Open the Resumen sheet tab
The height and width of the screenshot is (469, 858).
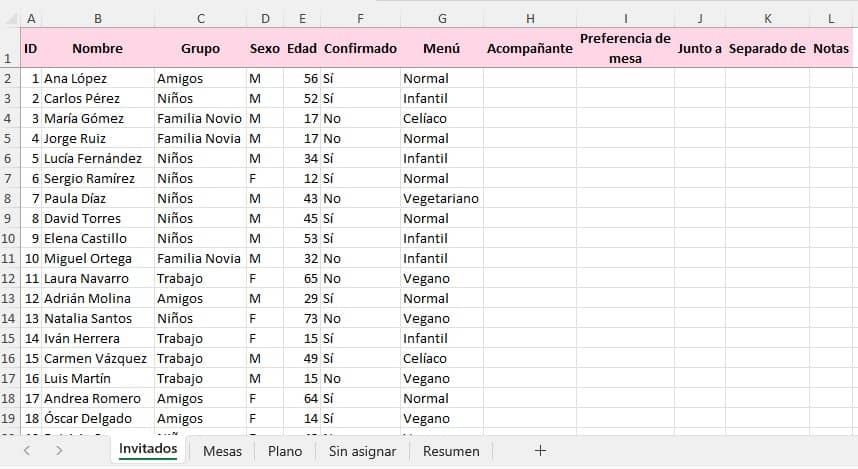(451, 451)
